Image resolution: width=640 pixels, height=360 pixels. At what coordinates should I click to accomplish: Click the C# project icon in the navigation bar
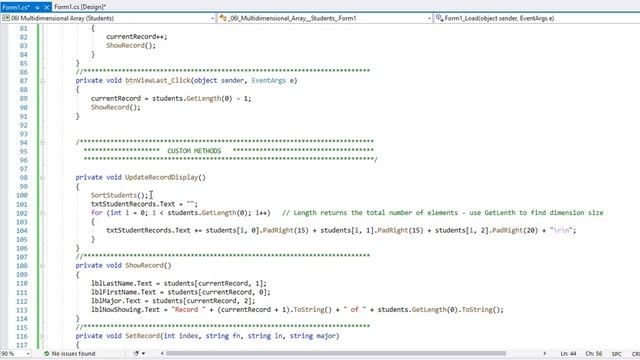(6, 18)
